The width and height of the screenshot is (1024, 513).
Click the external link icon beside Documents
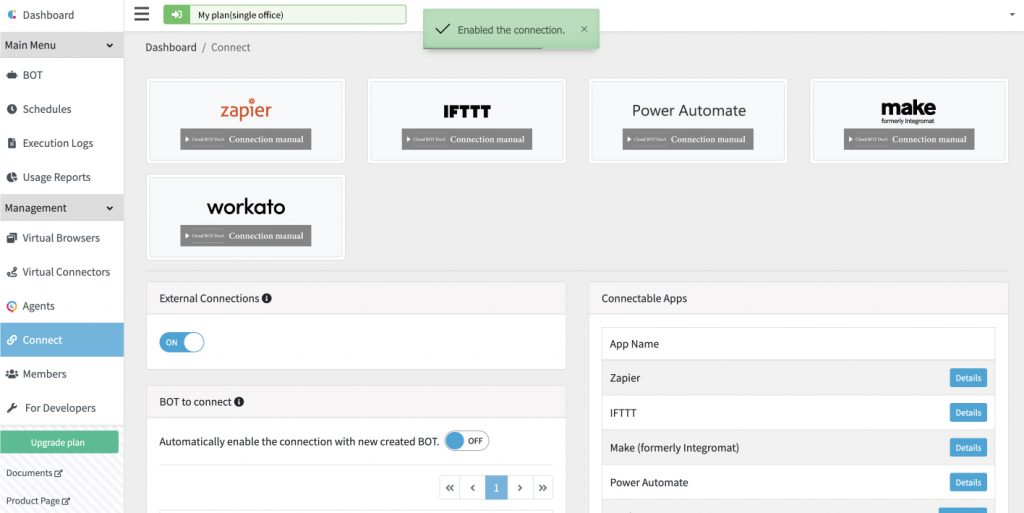[58, 473]
